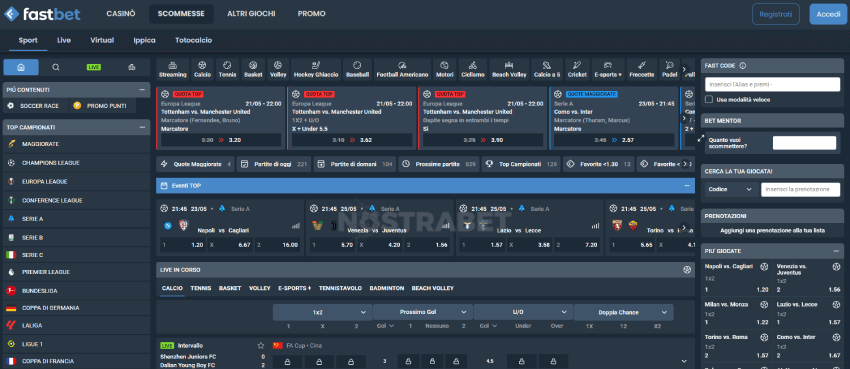The width and height of the screenshot is (850, 369).
Task: Select the E-sports + category icon
Action: coord(608,69)
